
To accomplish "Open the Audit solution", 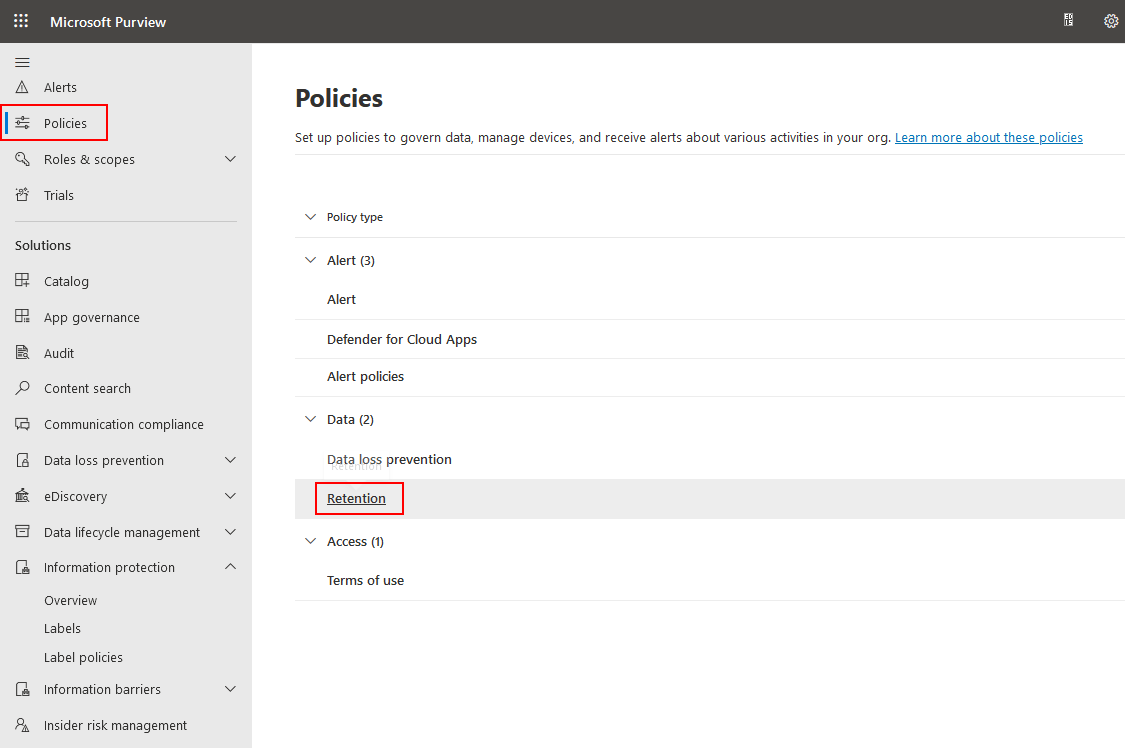I will [x=59, y=353].
